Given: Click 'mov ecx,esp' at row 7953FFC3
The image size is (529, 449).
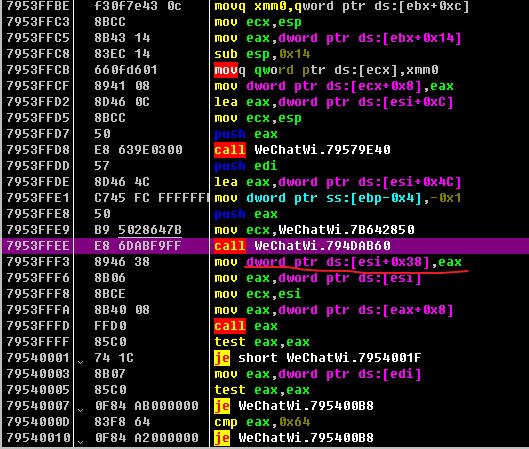Looking at the screenshot, I should coord(258,22).
